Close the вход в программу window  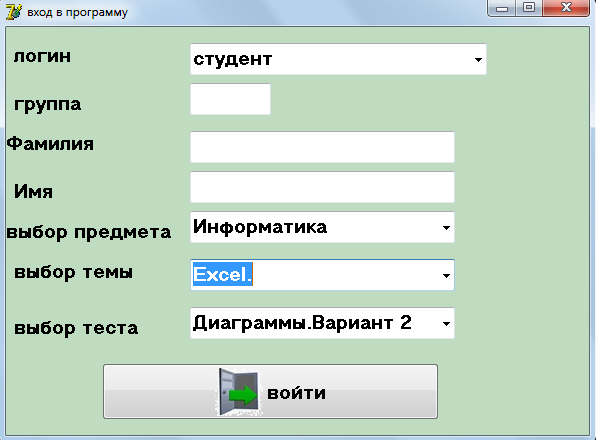pos(566,8)
